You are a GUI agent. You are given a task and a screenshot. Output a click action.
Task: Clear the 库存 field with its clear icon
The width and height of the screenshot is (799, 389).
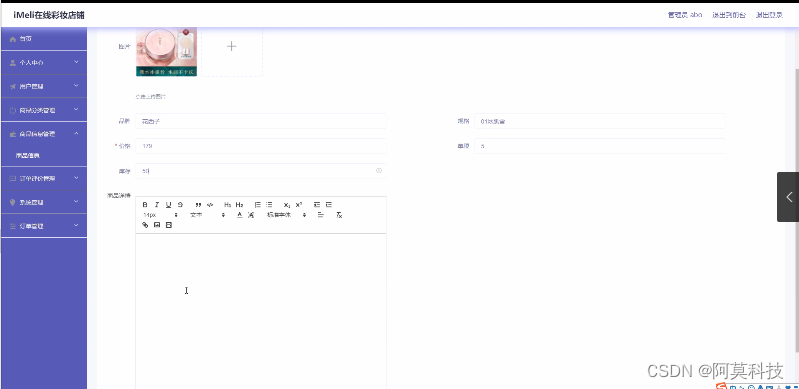pos(379,171)
